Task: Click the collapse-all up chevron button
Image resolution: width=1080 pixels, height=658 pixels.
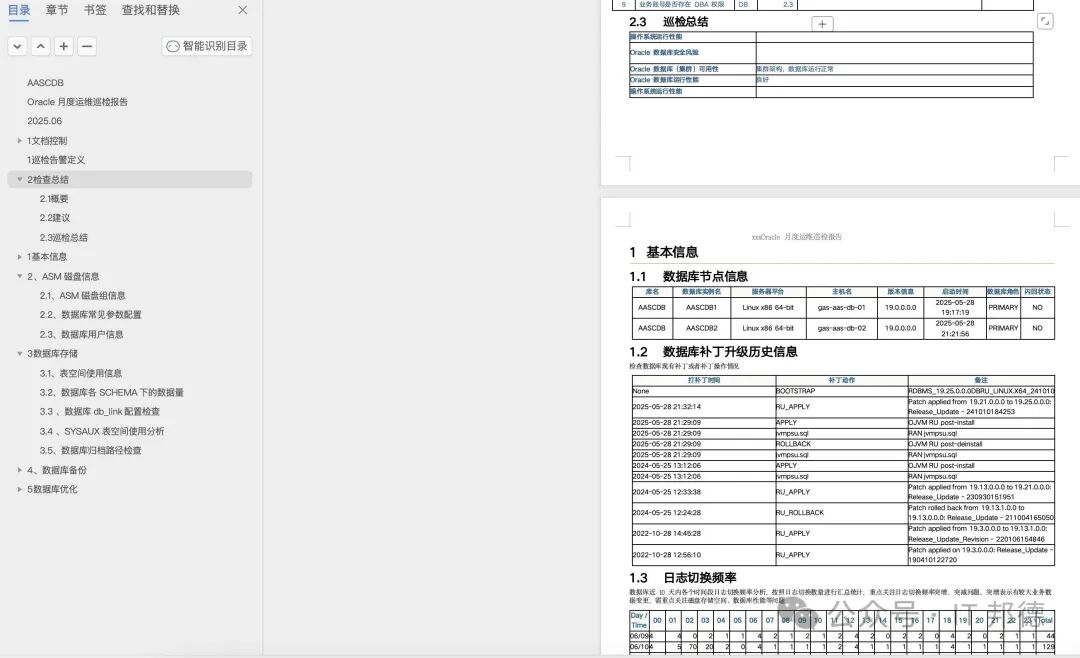Action: tap(41, 46)
